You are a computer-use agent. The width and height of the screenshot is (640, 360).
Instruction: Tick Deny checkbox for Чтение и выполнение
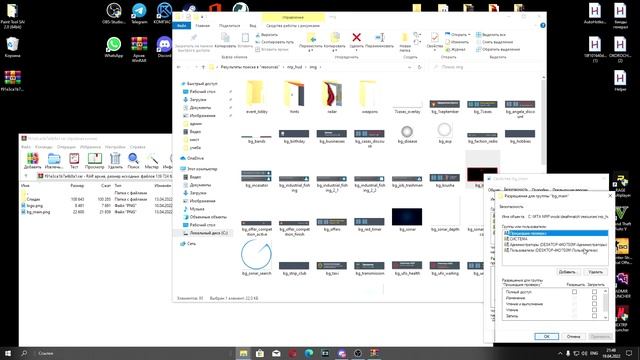pos(594,304)
